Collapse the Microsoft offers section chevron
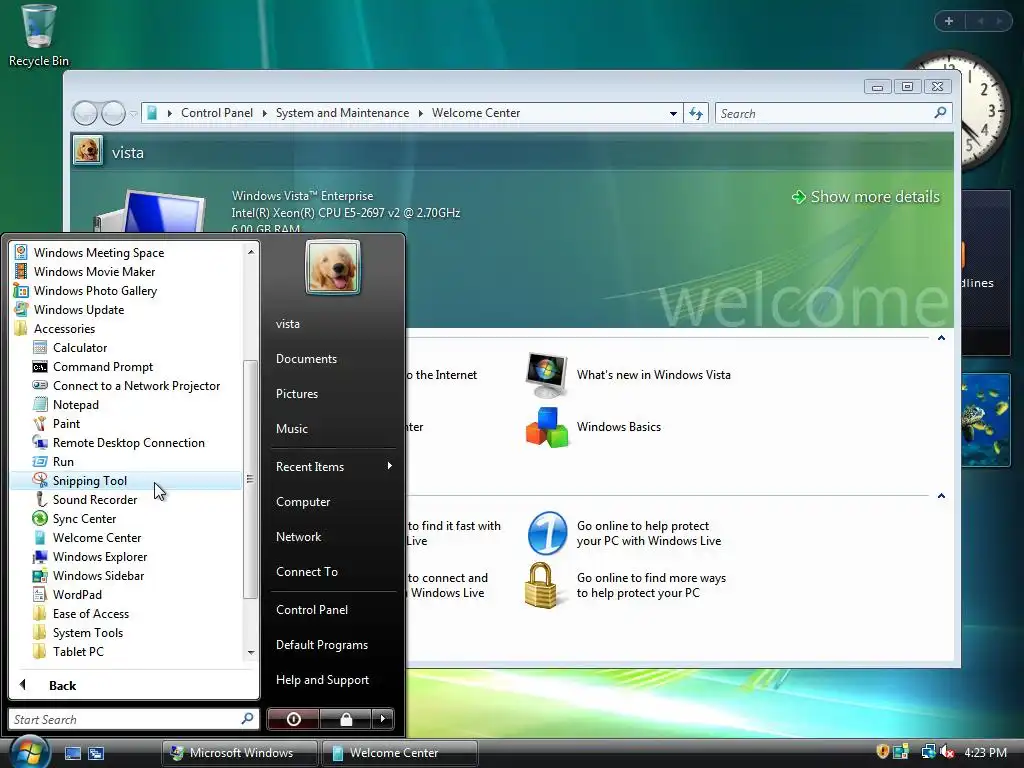This screenshot has width=1024, height=768. [x=941, y=496]
